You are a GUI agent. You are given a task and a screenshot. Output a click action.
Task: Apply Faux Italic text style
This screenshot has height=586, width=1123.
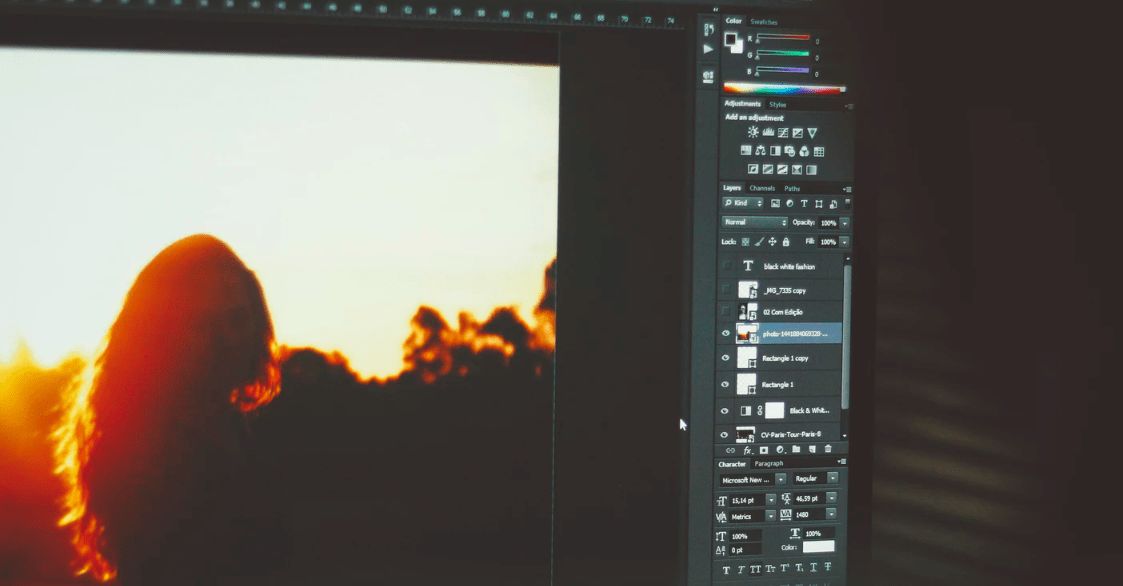click(741, 570)
